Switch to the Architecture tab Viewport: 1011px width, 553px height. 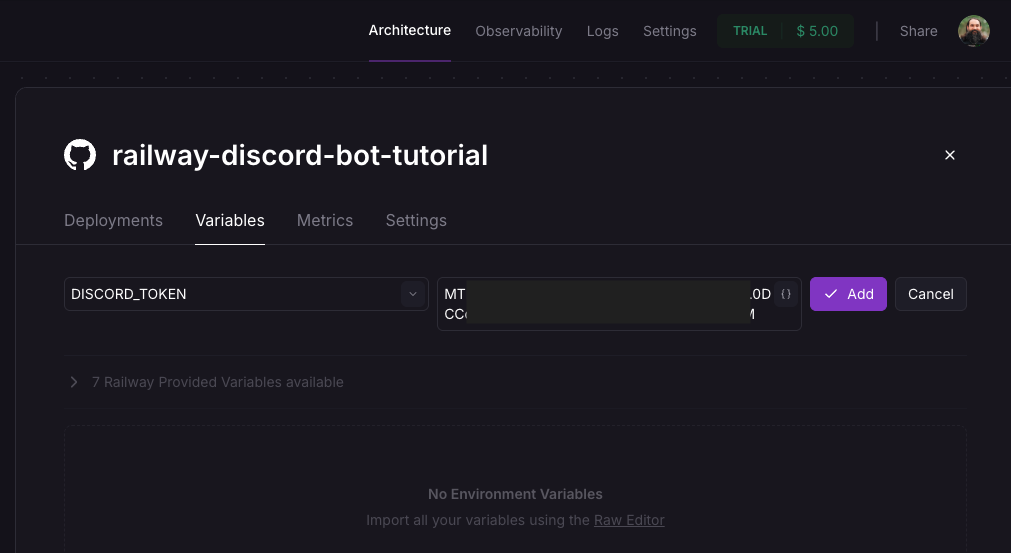click(409, 31)
